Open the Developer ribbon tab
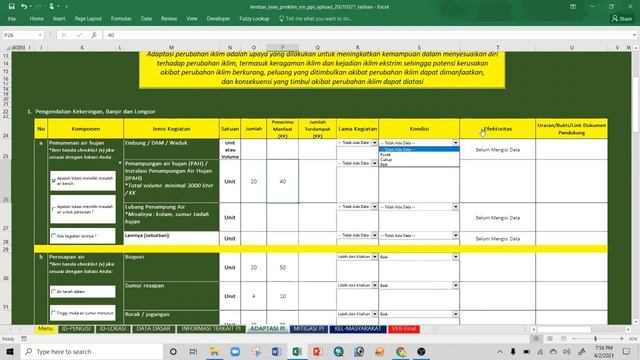Image resolution: width=640 pixels, height=360 pixels. coord(218,19)
